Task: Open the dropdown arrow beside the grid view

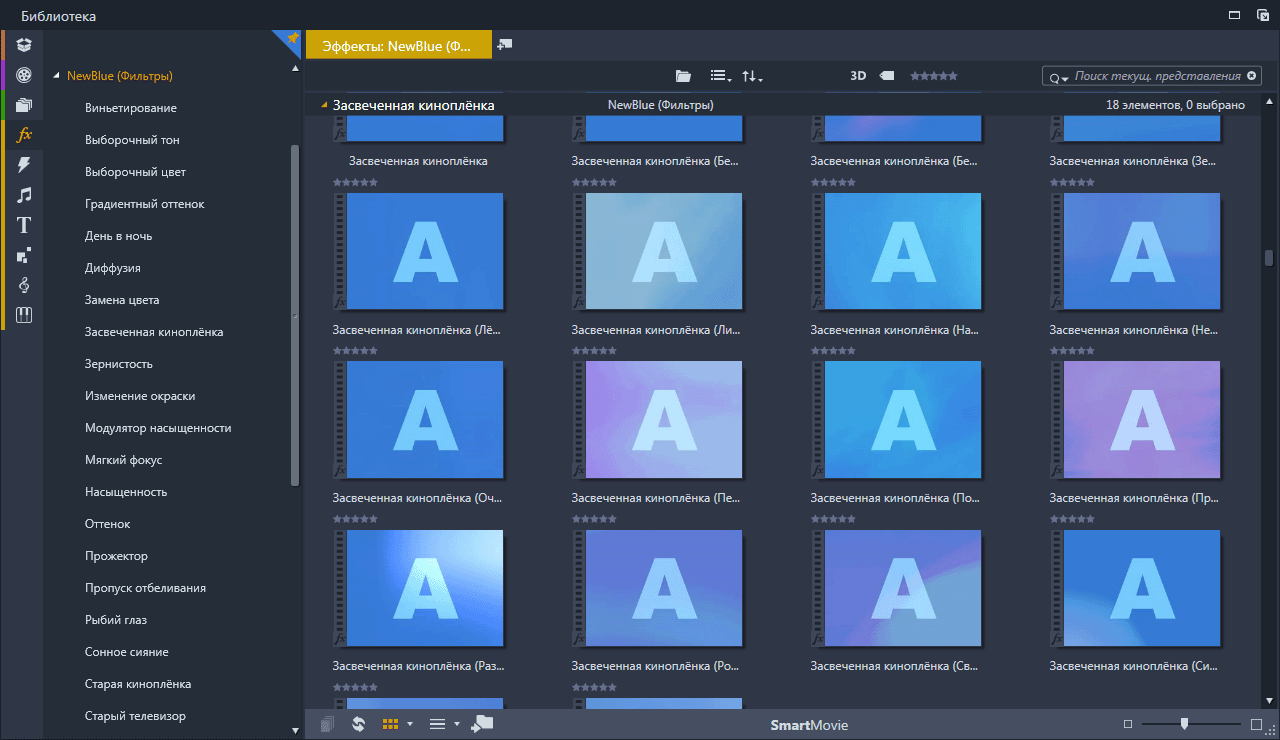Action: [x=410, y=724]
